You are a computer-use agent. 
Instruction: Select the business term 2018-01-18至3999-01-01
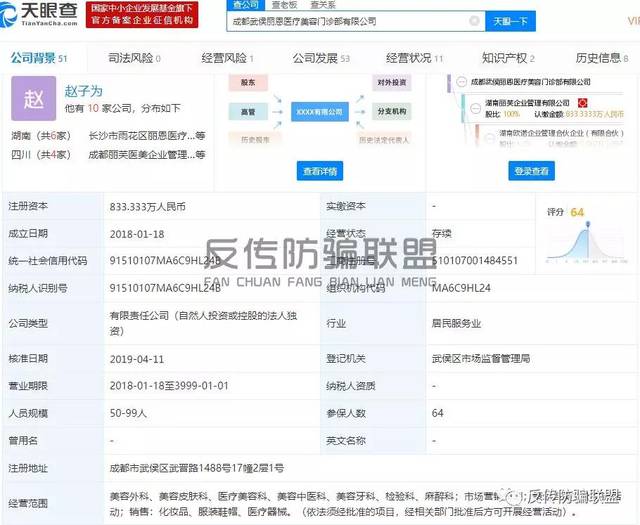169,386
